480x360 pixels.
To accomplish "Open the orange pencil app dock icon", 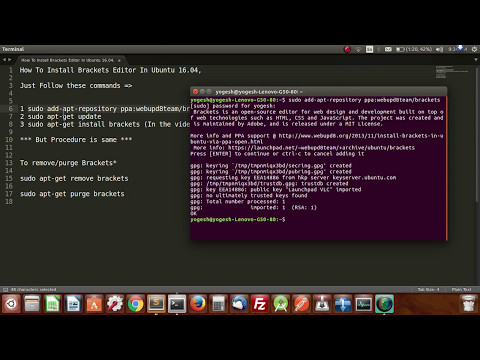I will click(301, 304).
